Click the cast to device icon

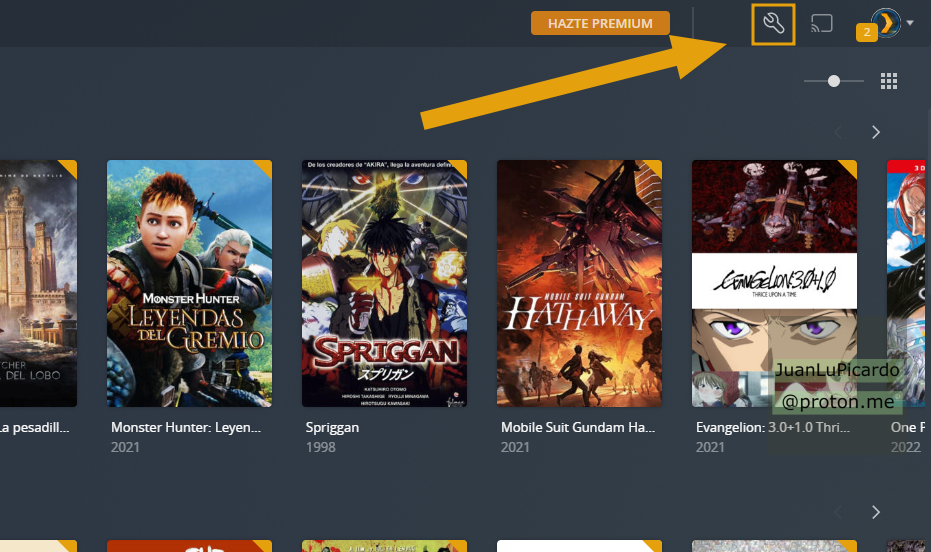pos(821,24)
